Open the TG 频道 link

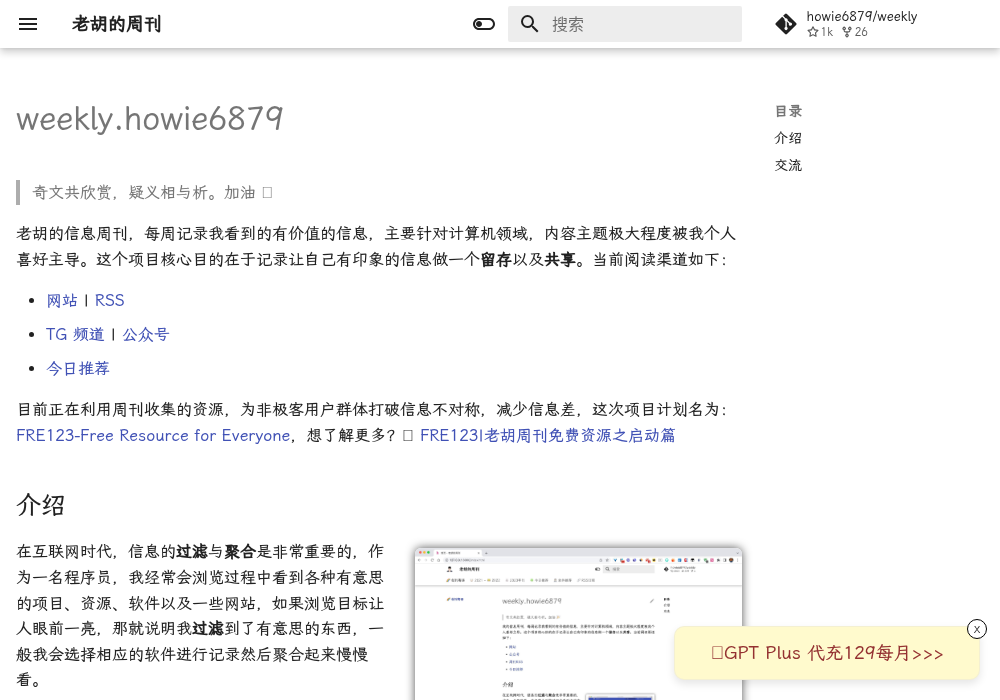pyautogui.click(x=75, y=334)
